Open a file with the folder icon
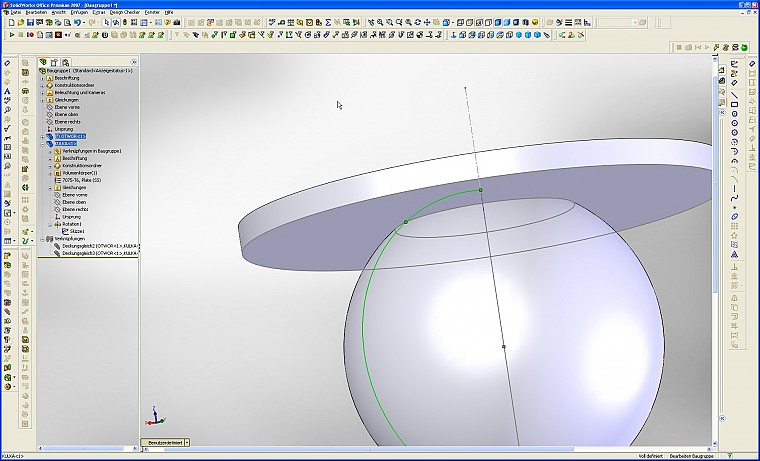The image size is (760, 461). point(21,22)
